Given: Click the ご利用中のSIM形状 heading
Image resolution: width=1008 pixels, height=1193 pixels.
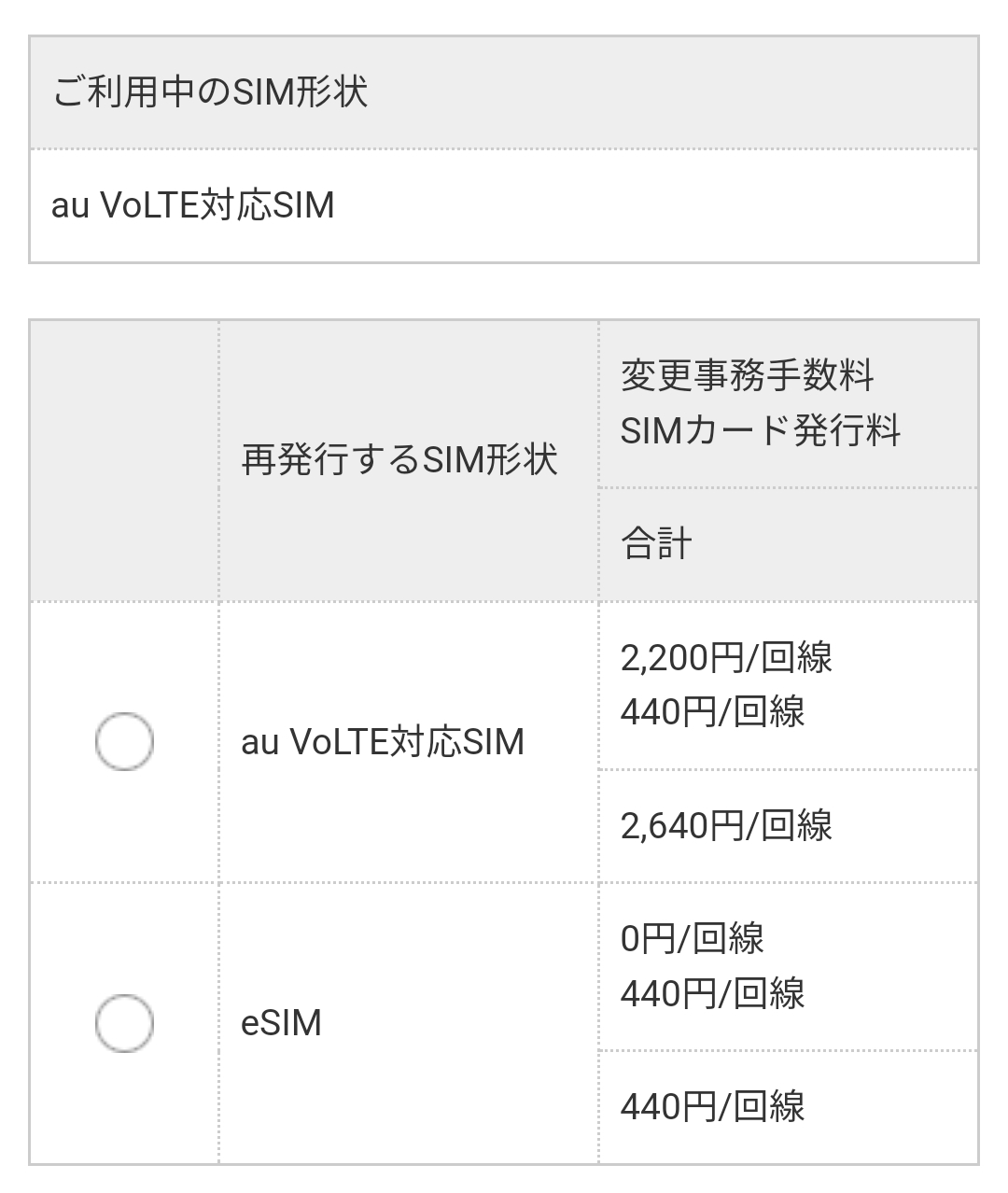Looking at the screenshot, I should 210,92.
